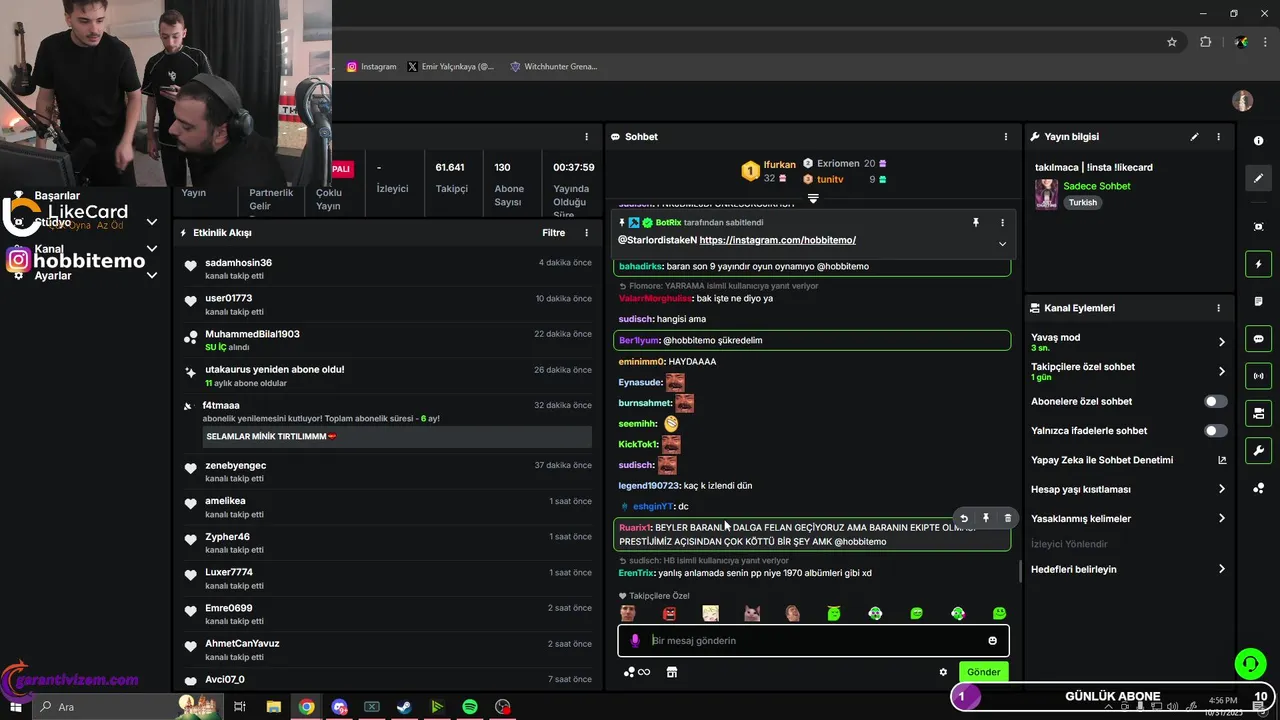Click the Filtre button in Etkinlik Akışı
The width and height of the screenshot is (1280, 720).
click(553, 233)
